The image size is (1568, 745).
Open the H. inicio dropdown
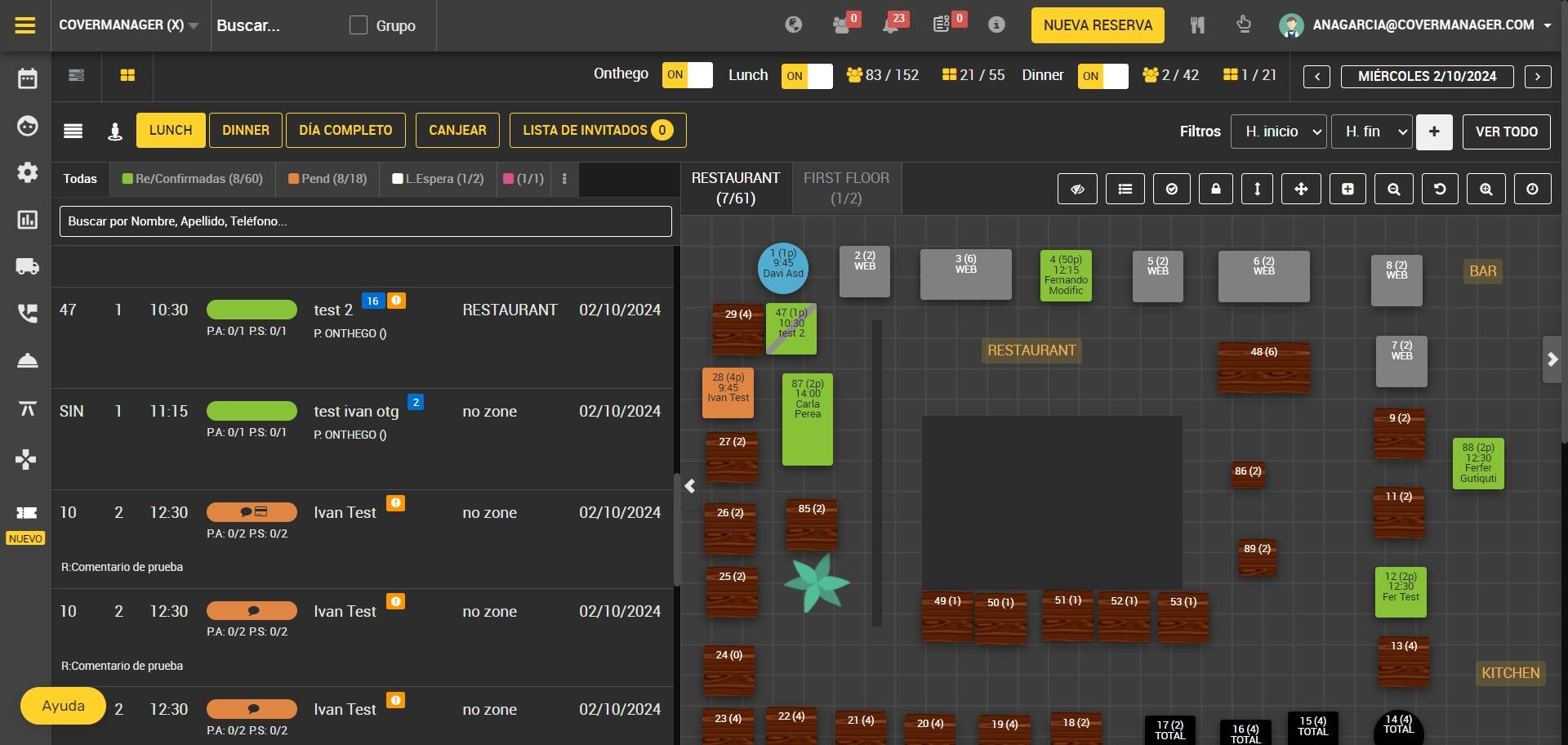(1278, 132)
